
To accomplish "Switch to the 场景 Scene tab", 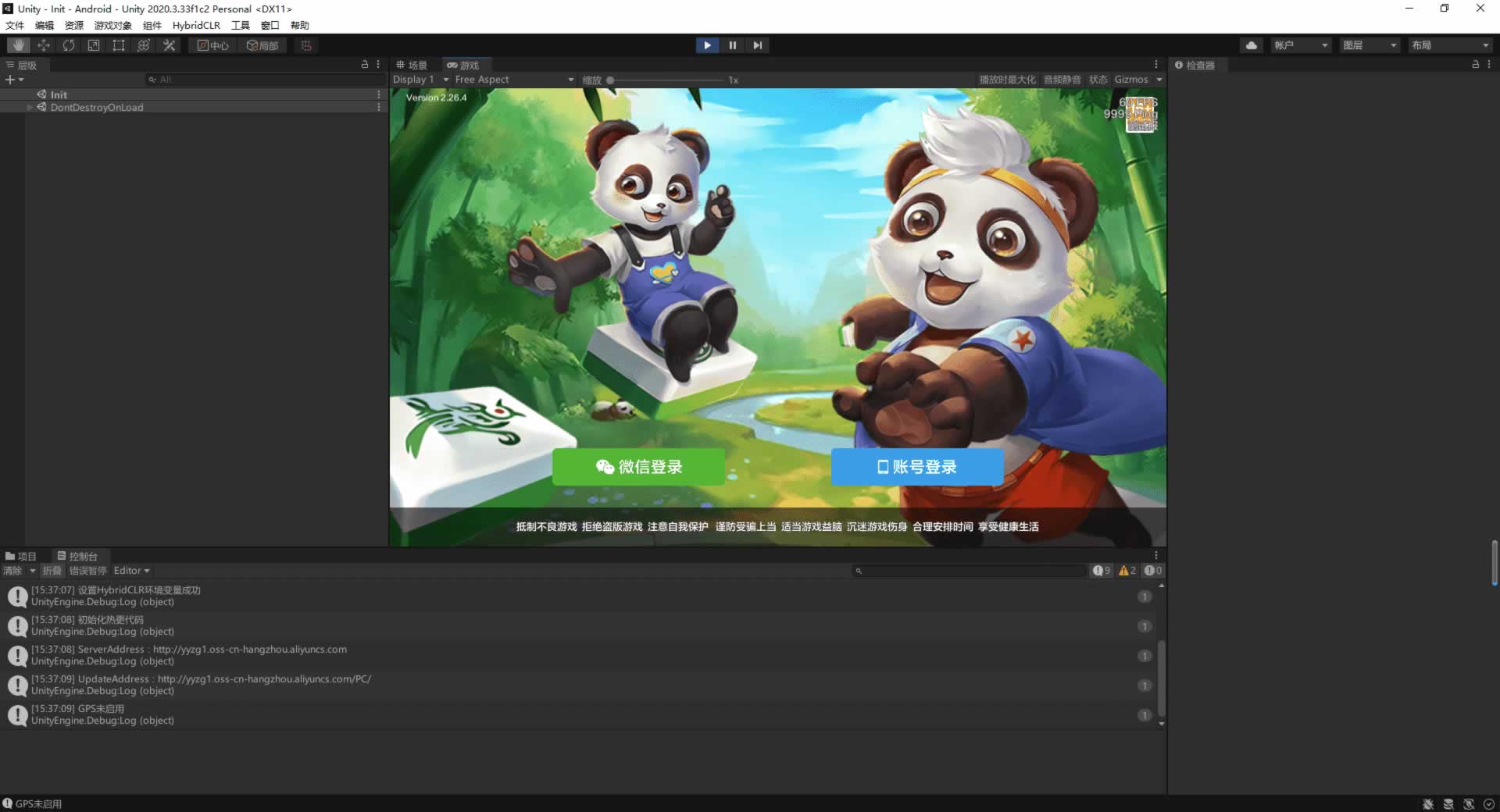I will 412,66.
